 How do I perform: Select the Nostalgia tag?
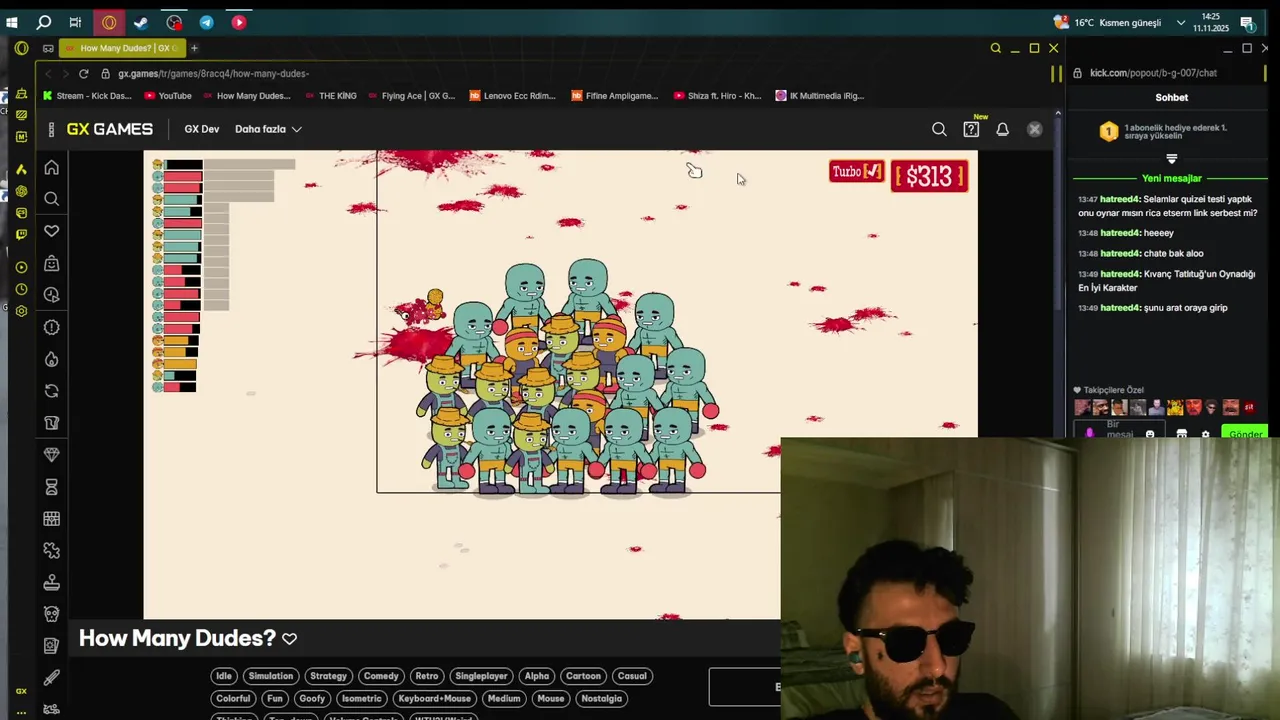pyautogui.click(x=601, y=699)
